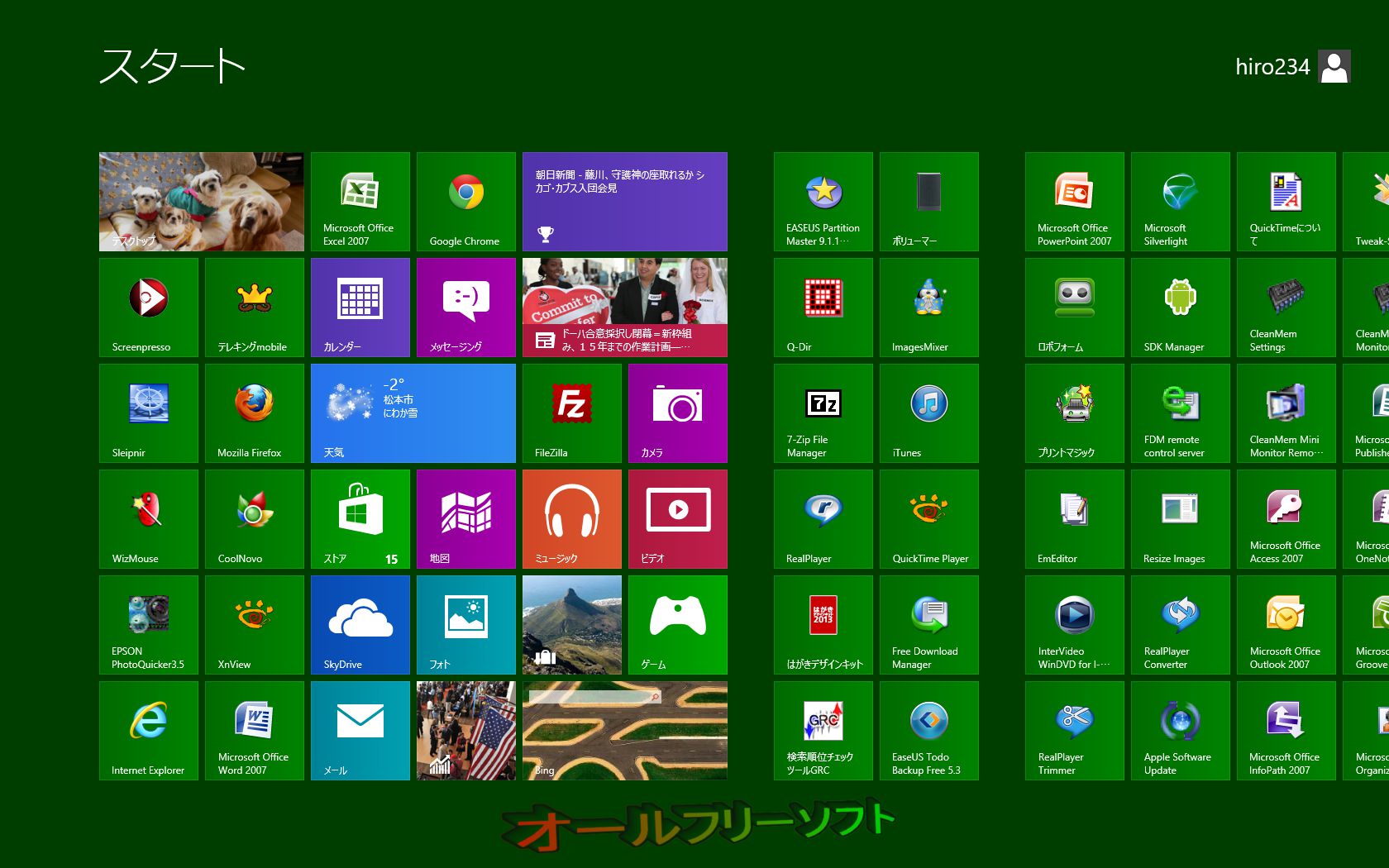
Task: Launch Sleipnir browser tile
Action: click(x=149, y=413)
